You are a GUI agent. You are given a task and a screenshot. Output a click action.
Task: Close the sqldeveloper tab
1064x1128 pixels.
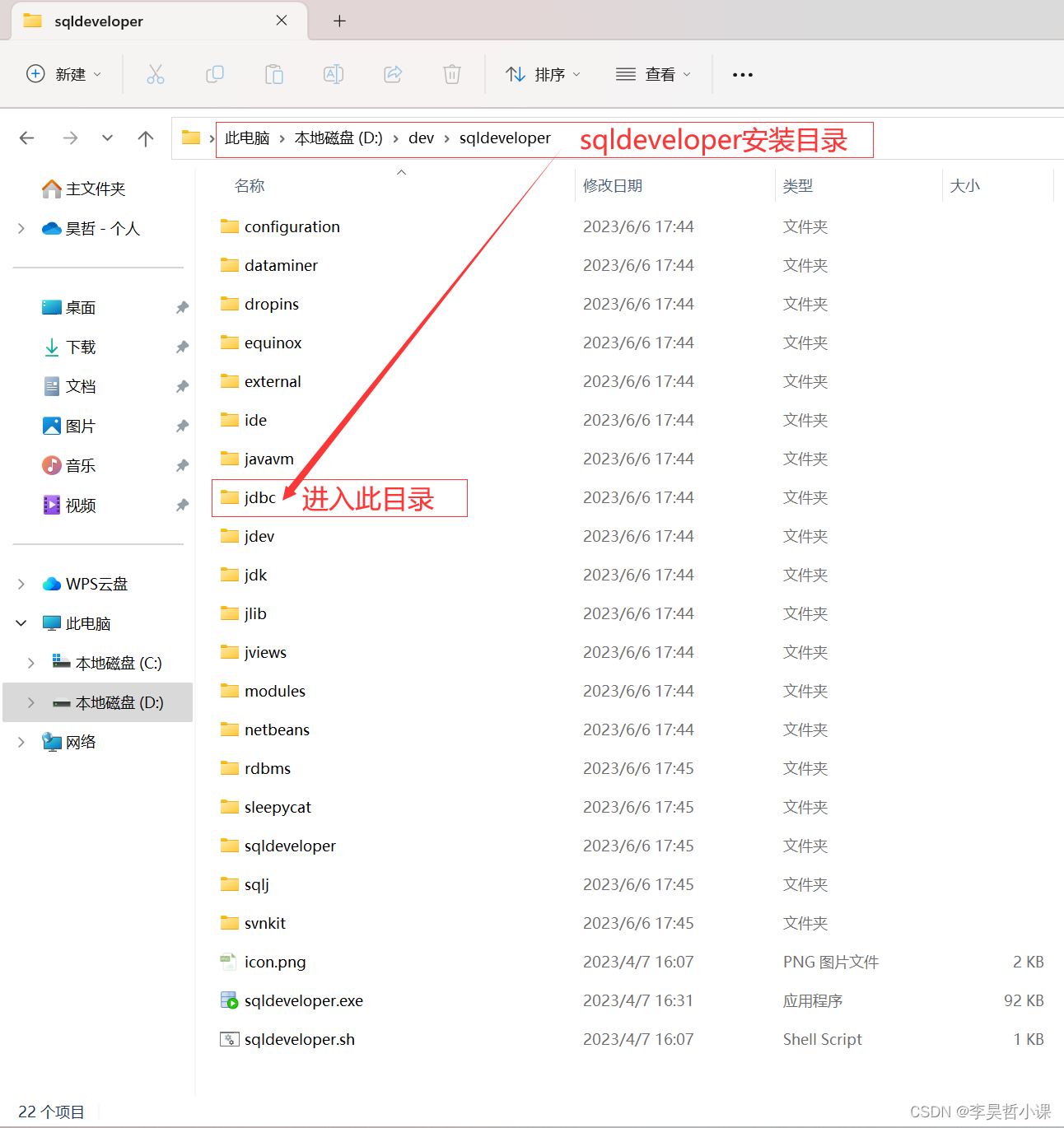(x=282, y=21)
